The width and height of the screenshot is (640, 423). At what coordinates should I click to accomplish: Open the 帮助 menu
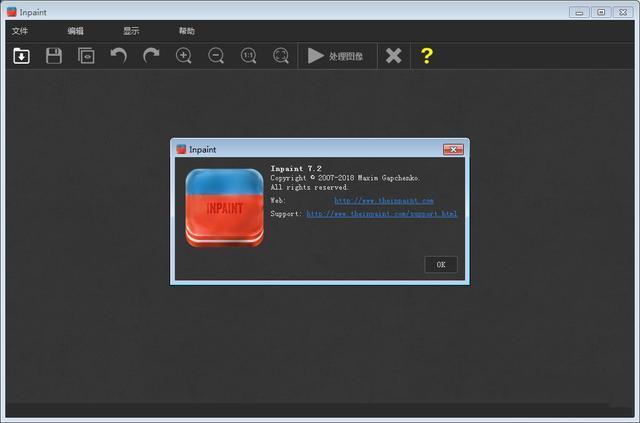tap(187, 31)
